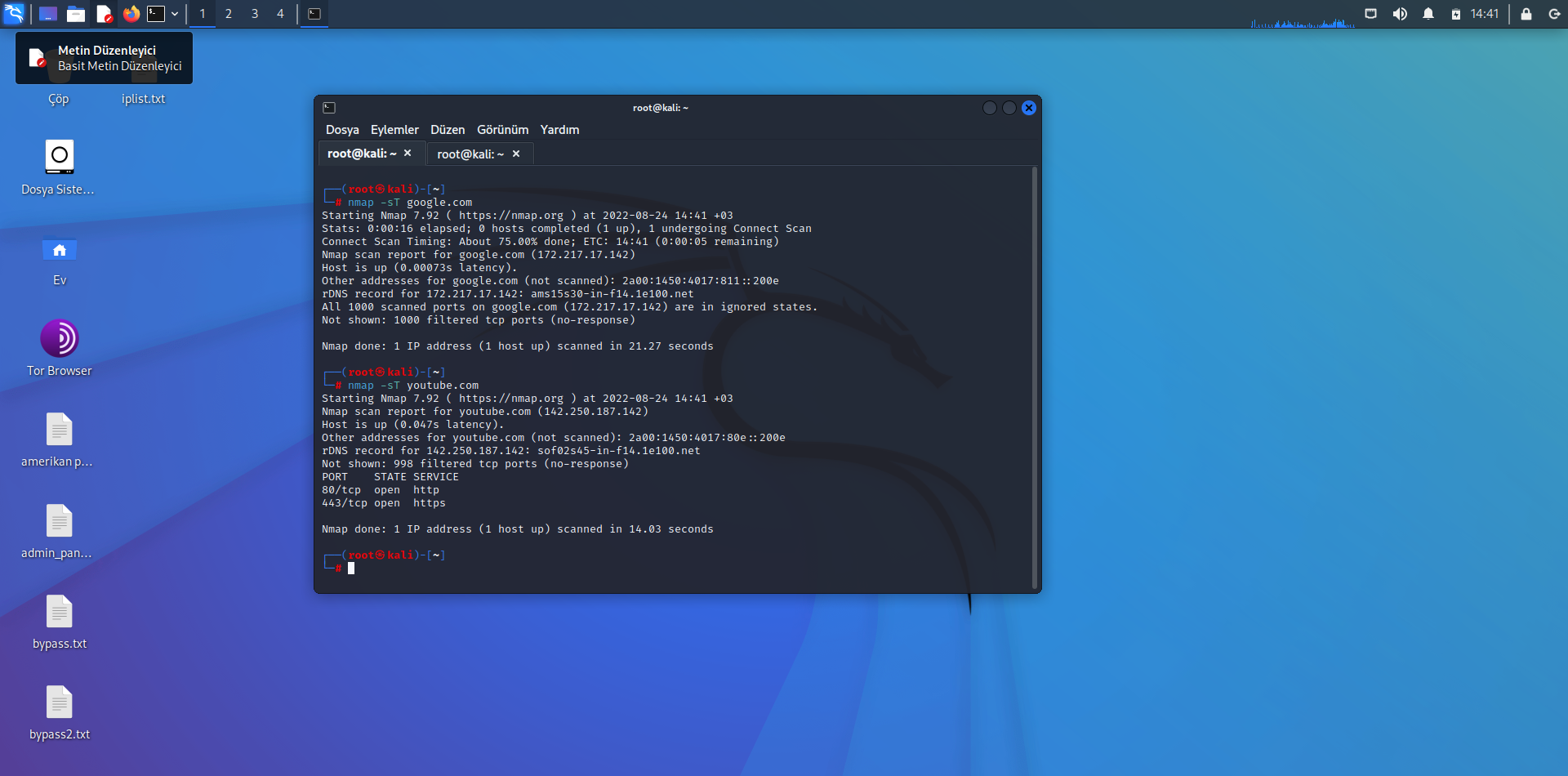
Task: Lock the screen with the padlock icon
Action: [x=1526, y=14]
